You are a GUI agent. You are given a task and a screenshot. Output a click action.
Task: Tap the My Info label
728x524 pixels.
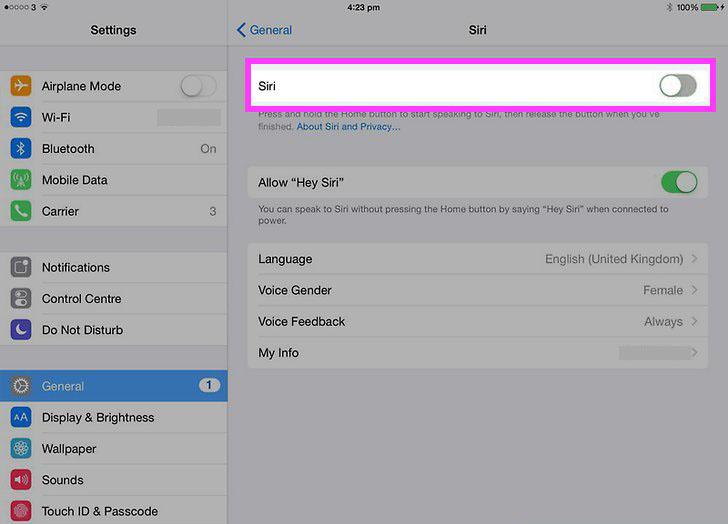[x=278, y=353]
